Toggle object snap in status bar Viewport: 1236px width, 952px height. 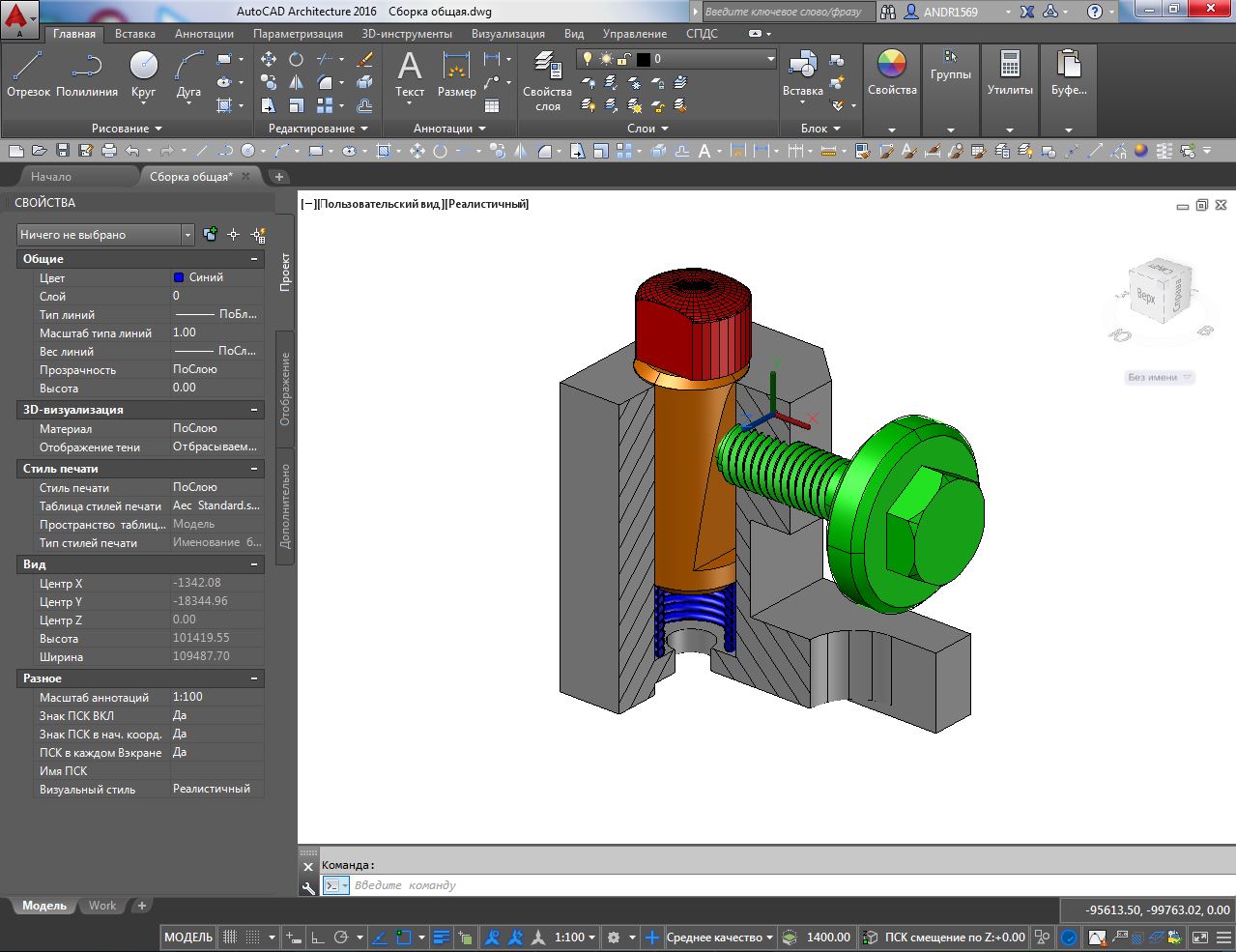click(x=403, y=938)
